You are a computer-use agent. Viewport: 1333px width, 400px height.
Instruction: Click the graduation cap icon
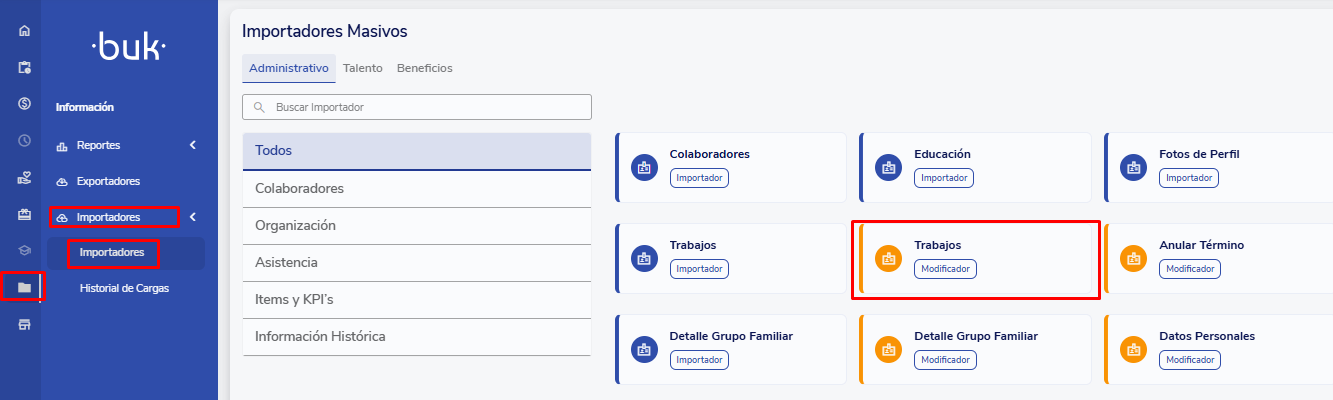coord(24,251)
